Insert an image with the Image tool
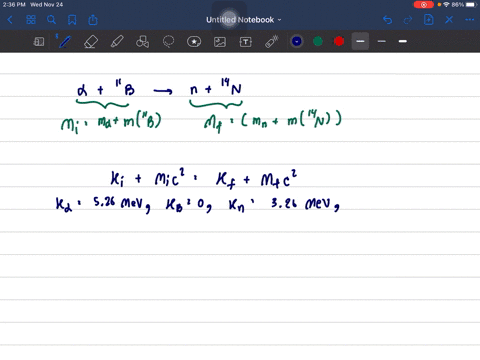The image size is (480, 360). 220,42
